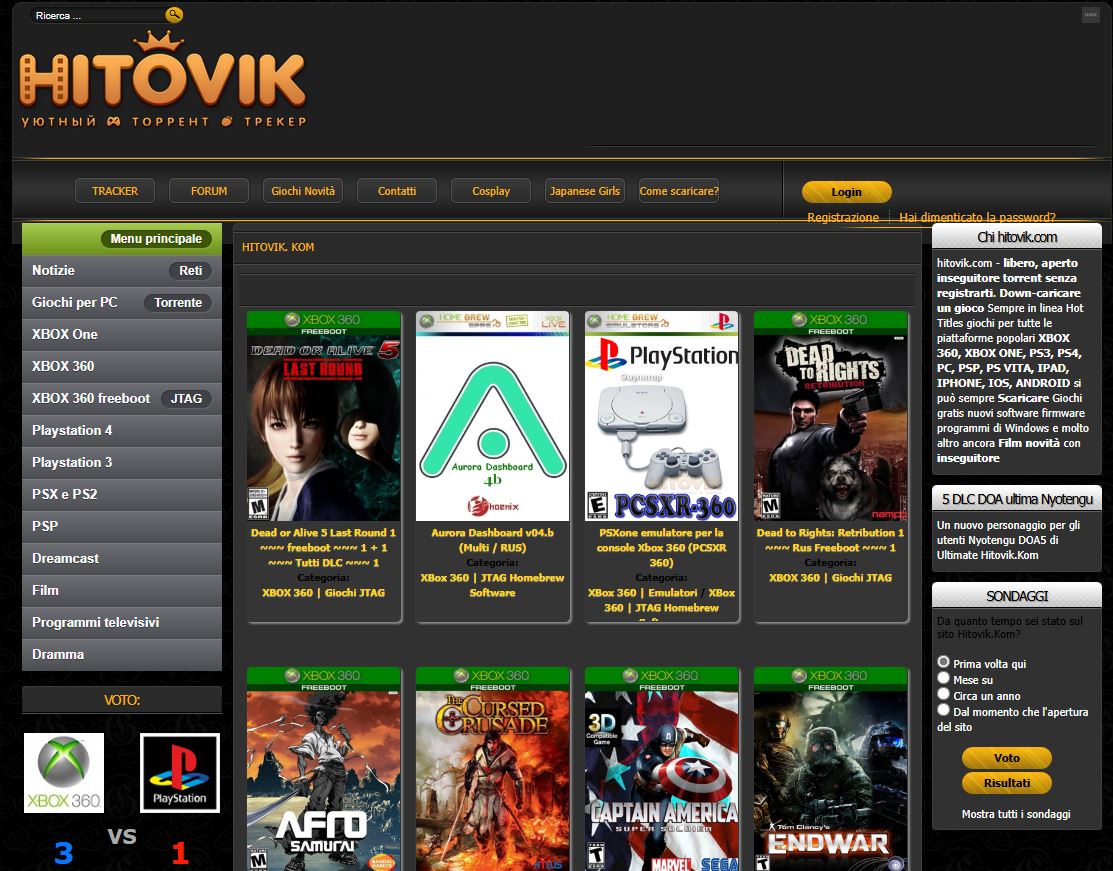The height and width of the screenshot is (871, 1113).
Task: Open XBOX 360 category
Action: (x=122, y=366)
